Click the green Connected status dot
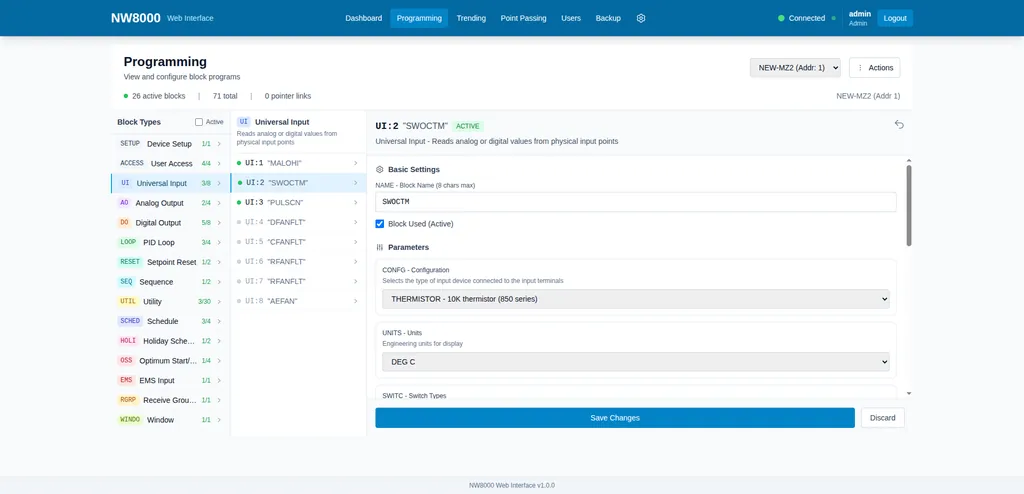Screen dimensions: 1024x494 tap(781, 18)
